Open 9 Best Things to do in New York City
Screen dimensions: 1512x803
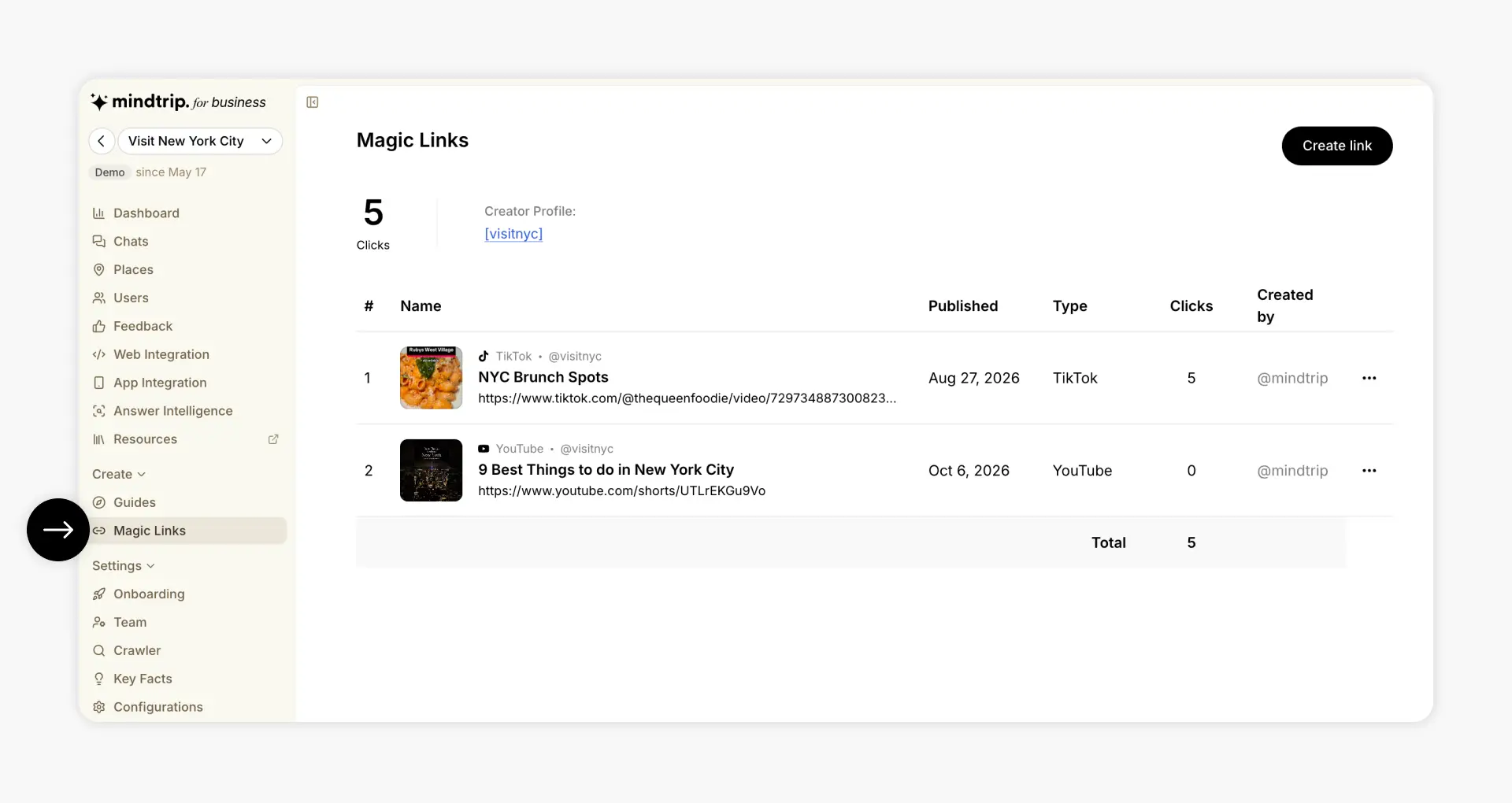[x=606, y=470]
